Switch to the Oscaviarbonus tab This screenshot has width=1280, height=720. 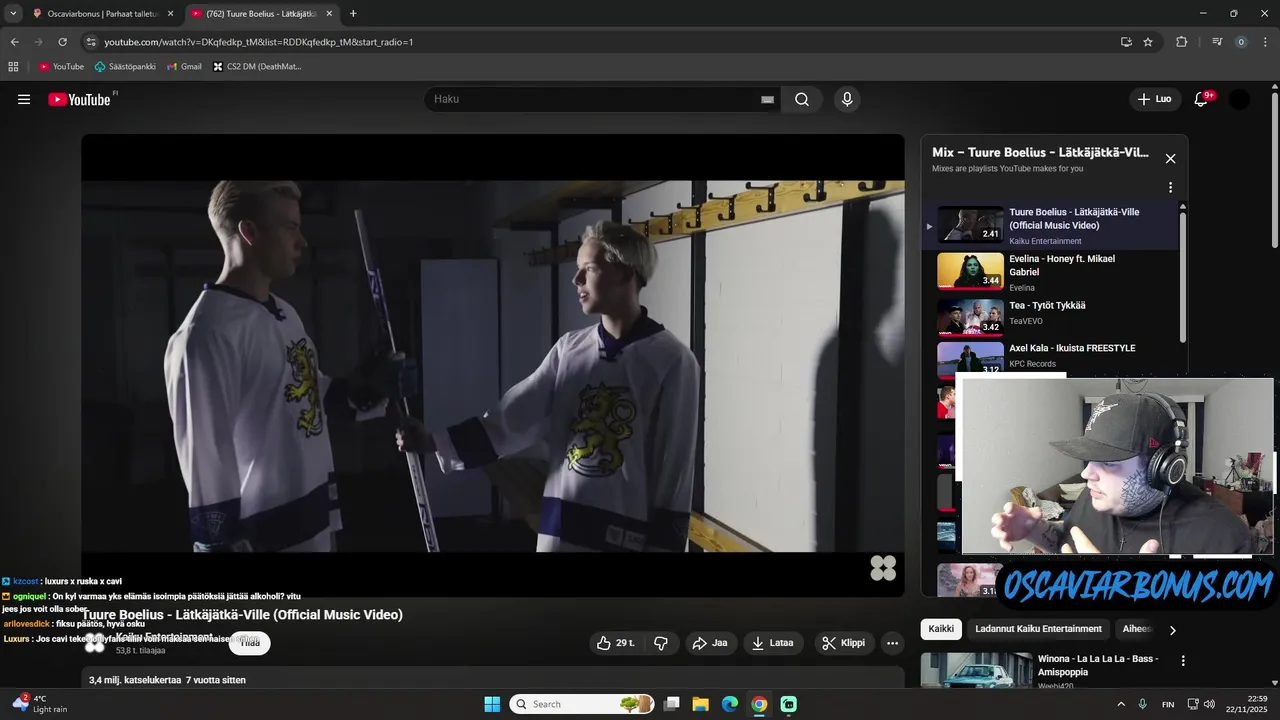pyautogui.click(x=103, y=13)
